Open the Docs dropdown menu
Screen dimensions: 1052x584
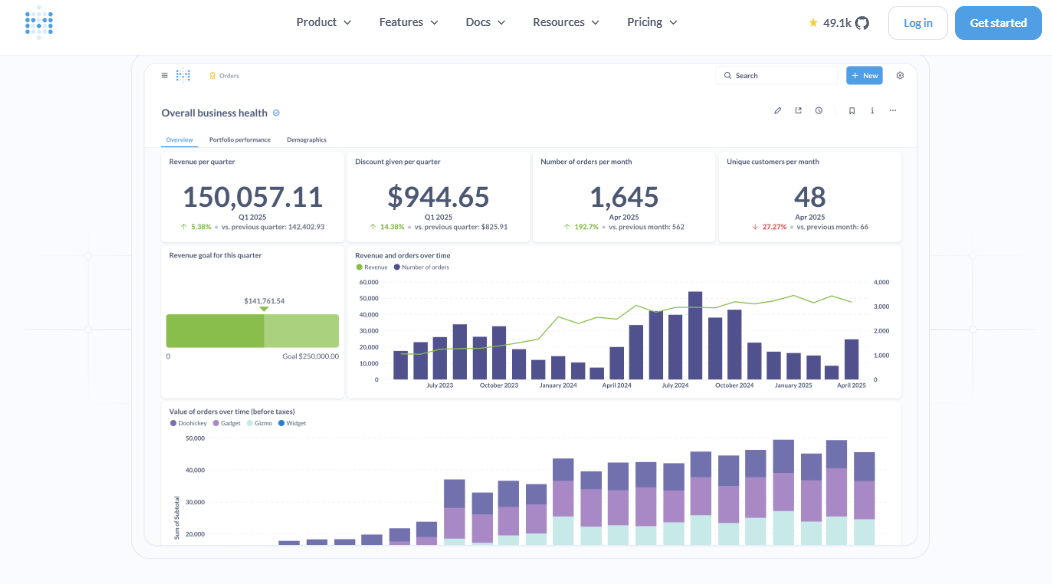click(x=486, y=22)
